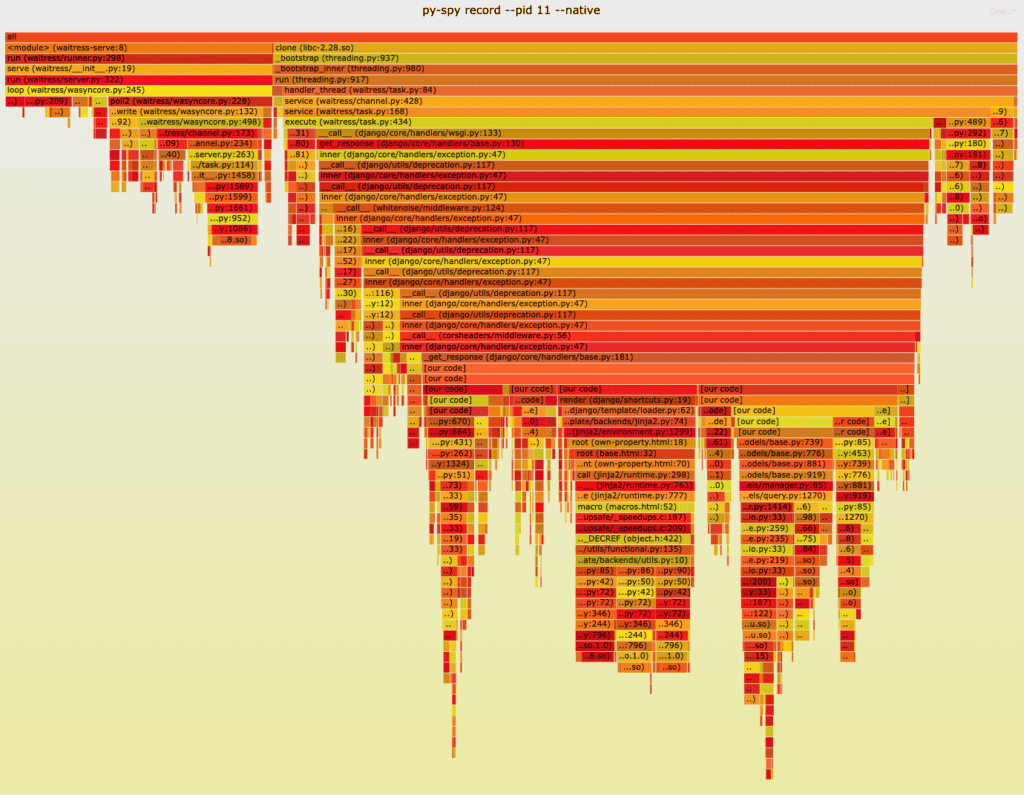The height and width of the screenshot is (795, 1024).
Task: Zoom into _bootstrap_inner (threading.py:980) frame
Action: 645,69
